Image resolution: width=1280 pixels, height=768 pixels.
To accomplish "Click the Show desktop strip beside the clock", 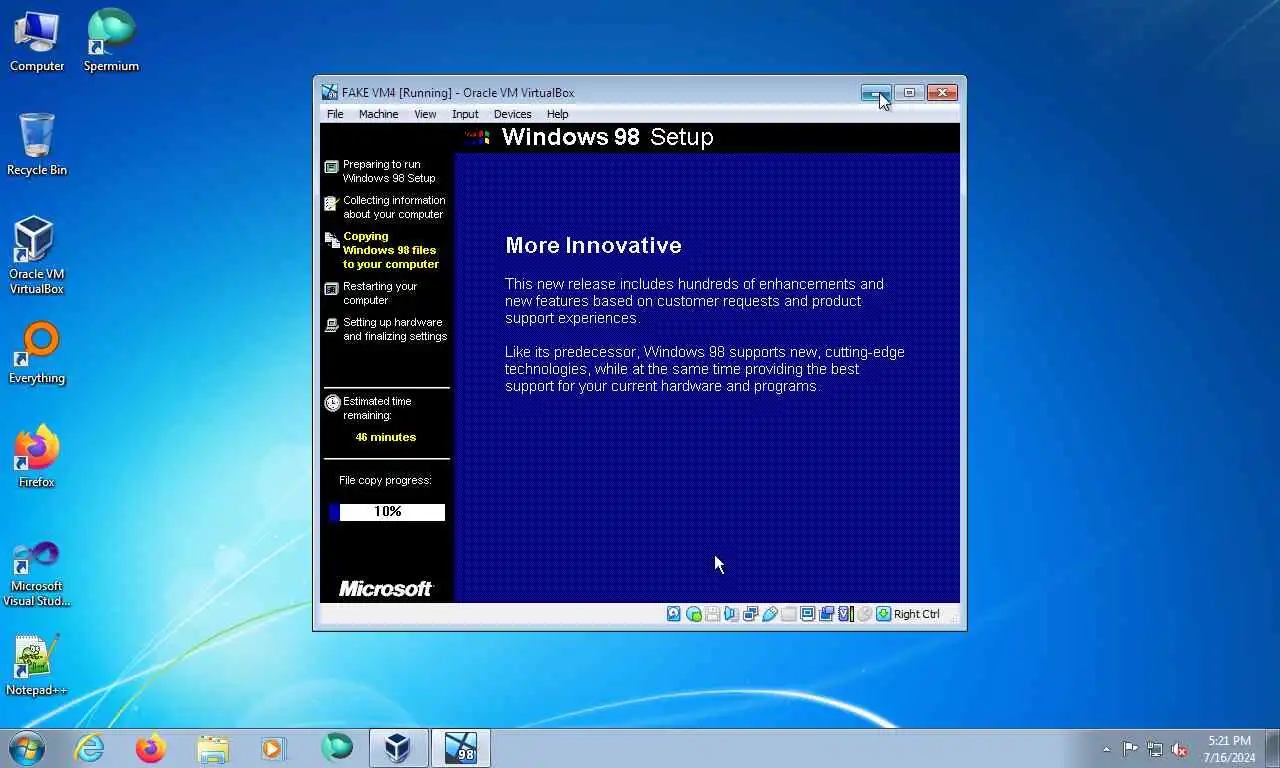I will 1272,749.
